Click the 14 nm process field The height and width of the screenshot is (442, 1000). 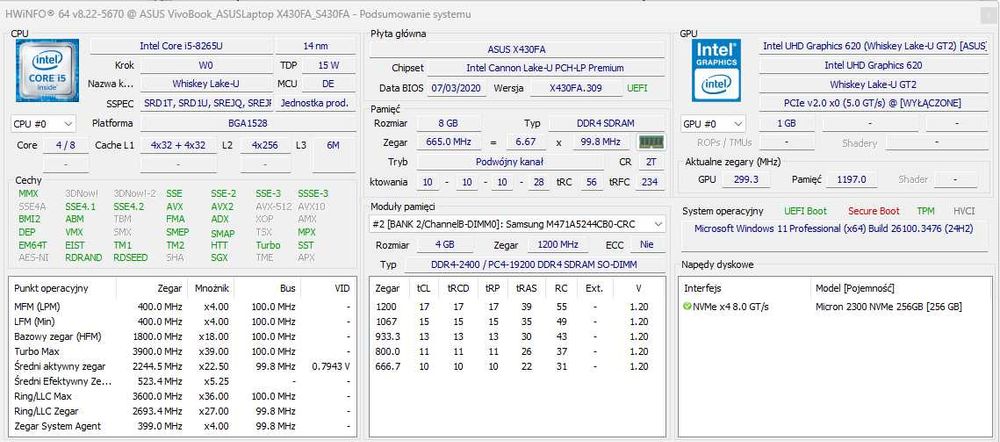316,46
